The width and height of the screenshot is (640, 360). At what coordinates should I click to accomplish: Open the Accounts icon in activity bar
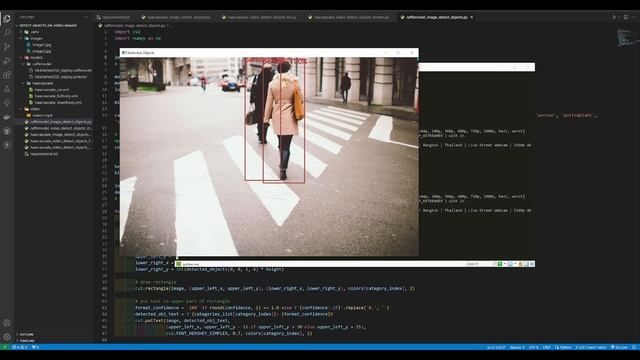click(x=7, y=323)
